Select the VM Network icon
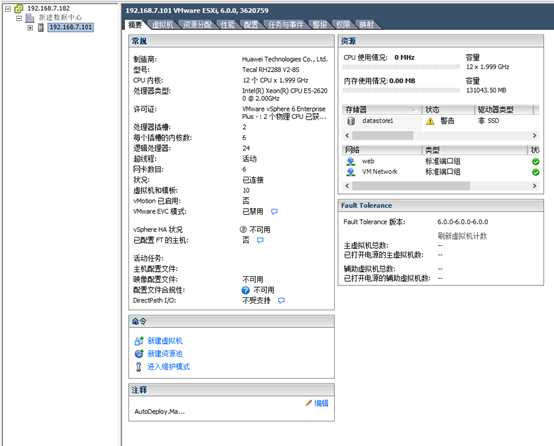This screenshot has width=554, height=446. point(350,172)
